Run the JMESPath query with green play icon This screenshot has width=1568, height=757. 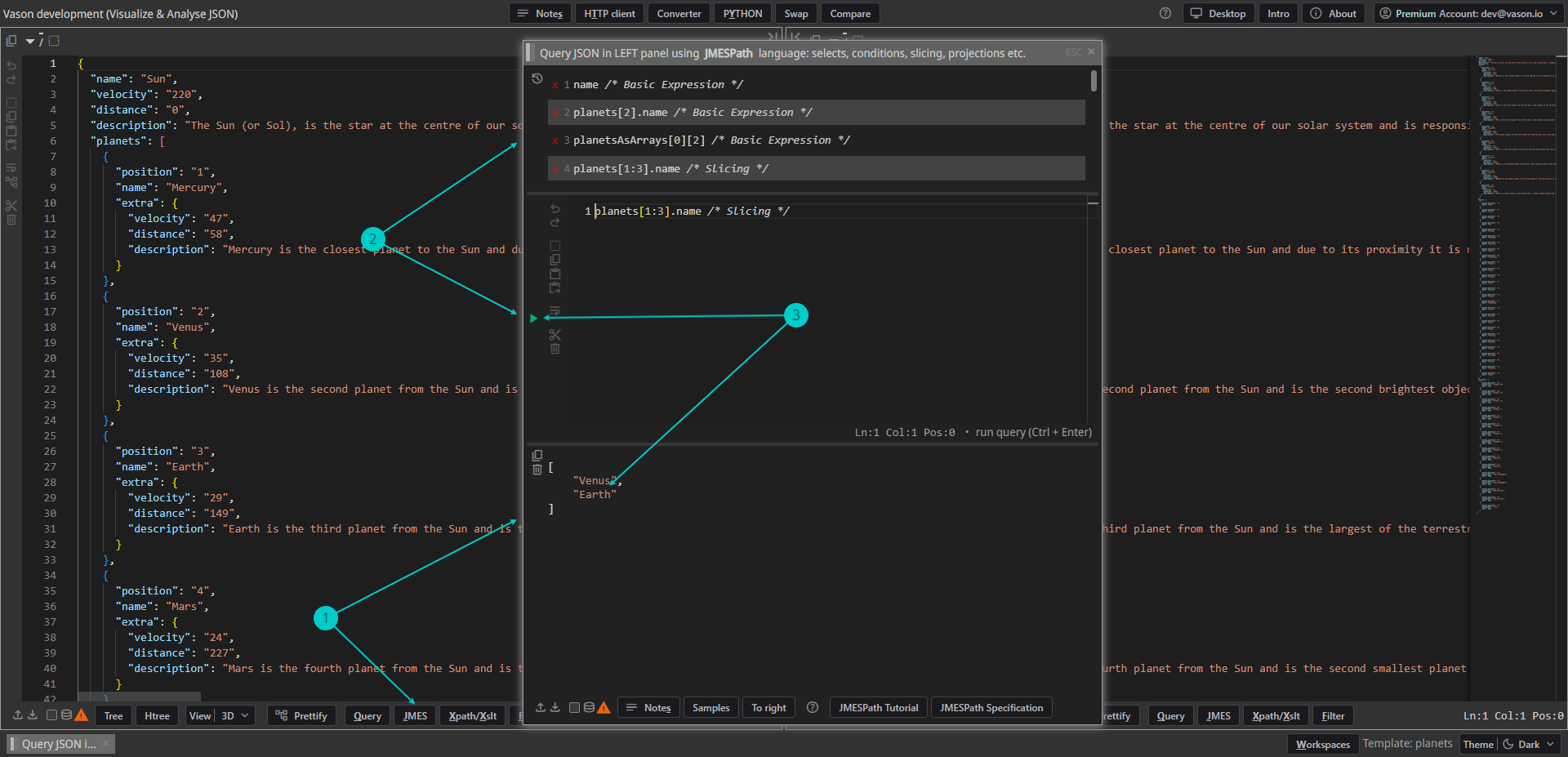point(534,318)
